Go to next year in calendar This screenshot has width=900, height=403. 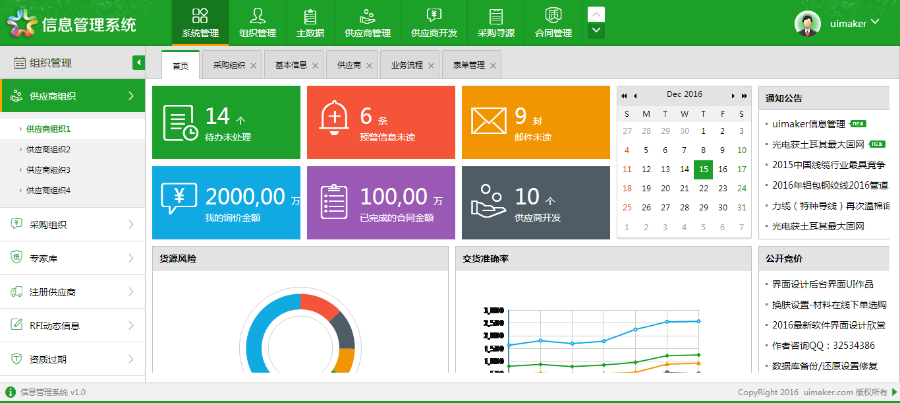(x=744, y=96)
